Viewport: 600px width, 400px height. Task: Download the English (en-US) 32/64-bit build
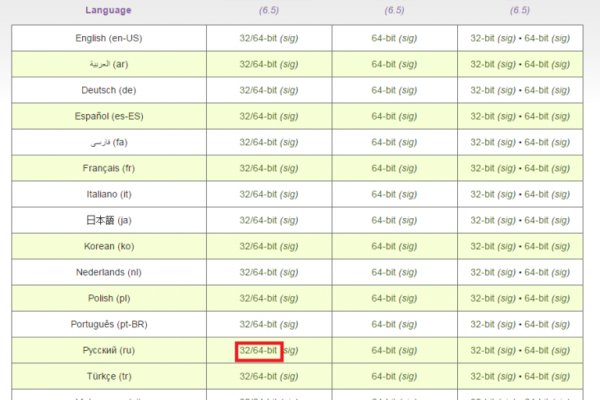click(x=259, y=38)
